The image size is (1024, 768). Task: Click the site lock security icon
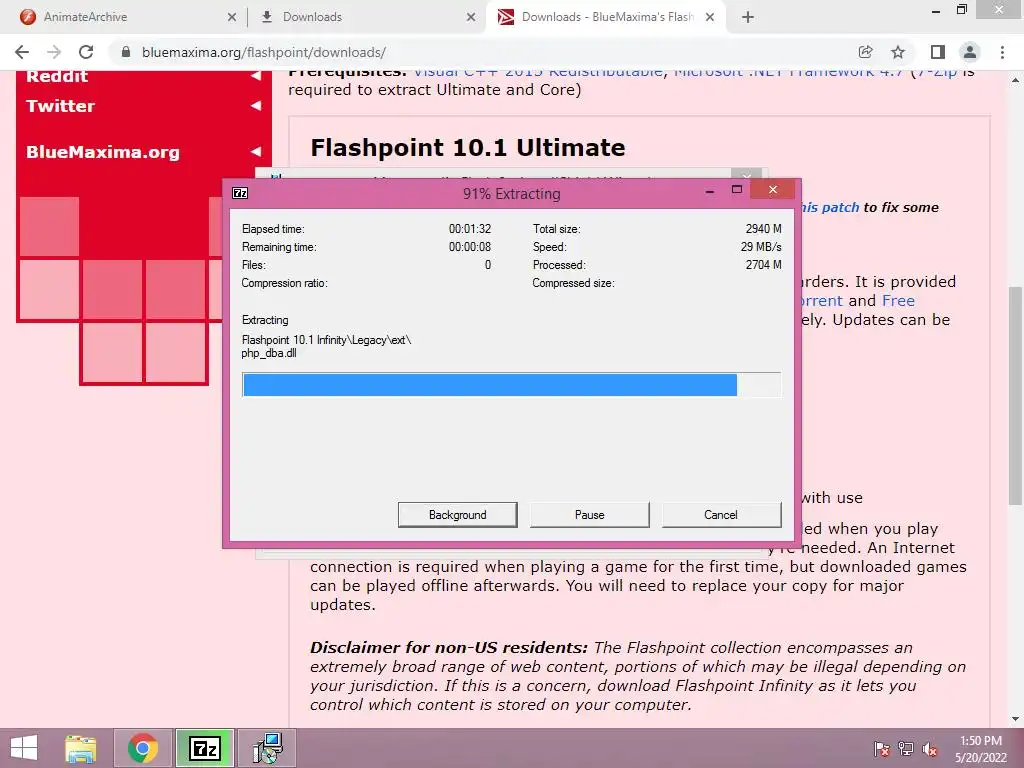(x=126, y=52)
